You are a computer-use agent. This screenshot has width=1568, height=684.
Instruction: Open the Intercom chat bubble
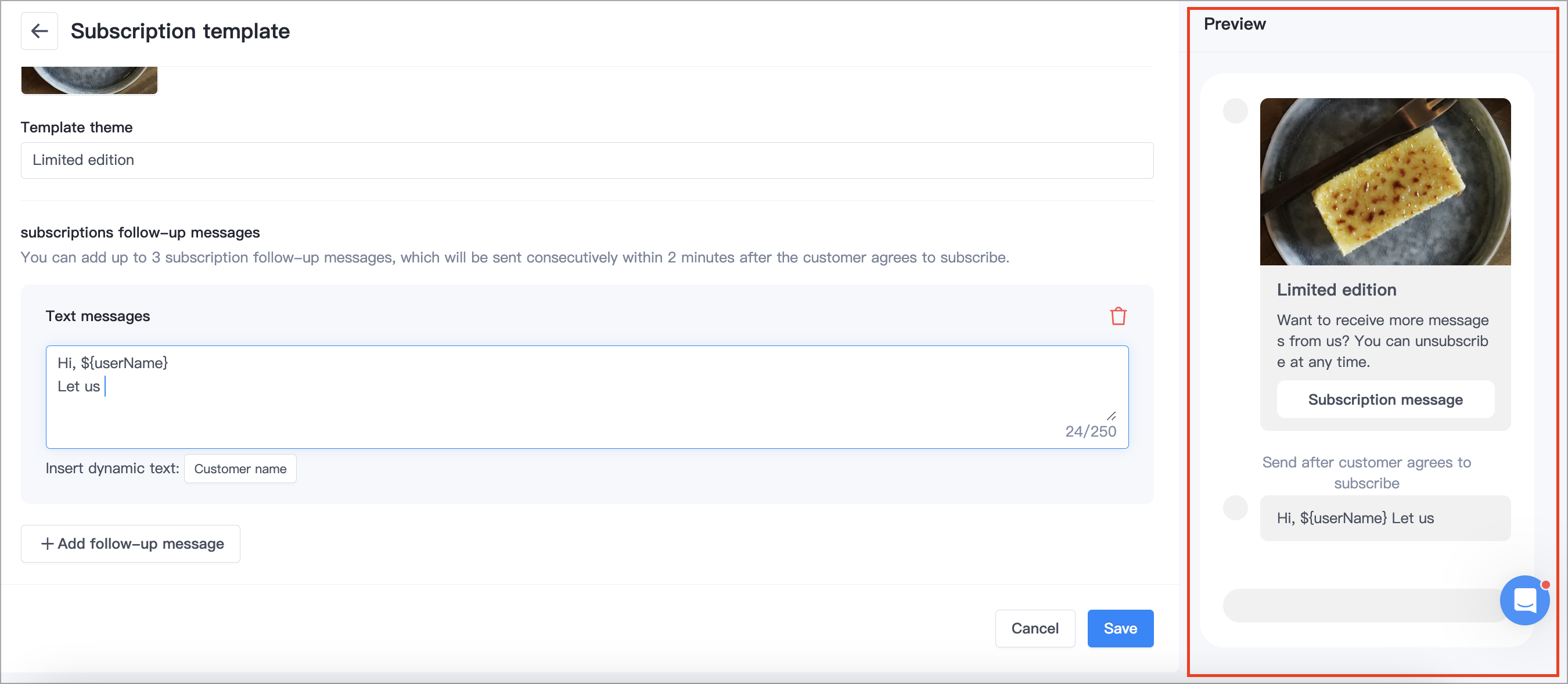[x=1525, y=600]
